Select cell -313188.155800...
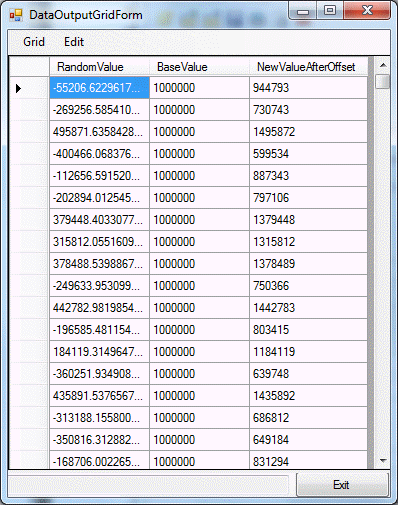The image size is (398, 505). (100, 418)
